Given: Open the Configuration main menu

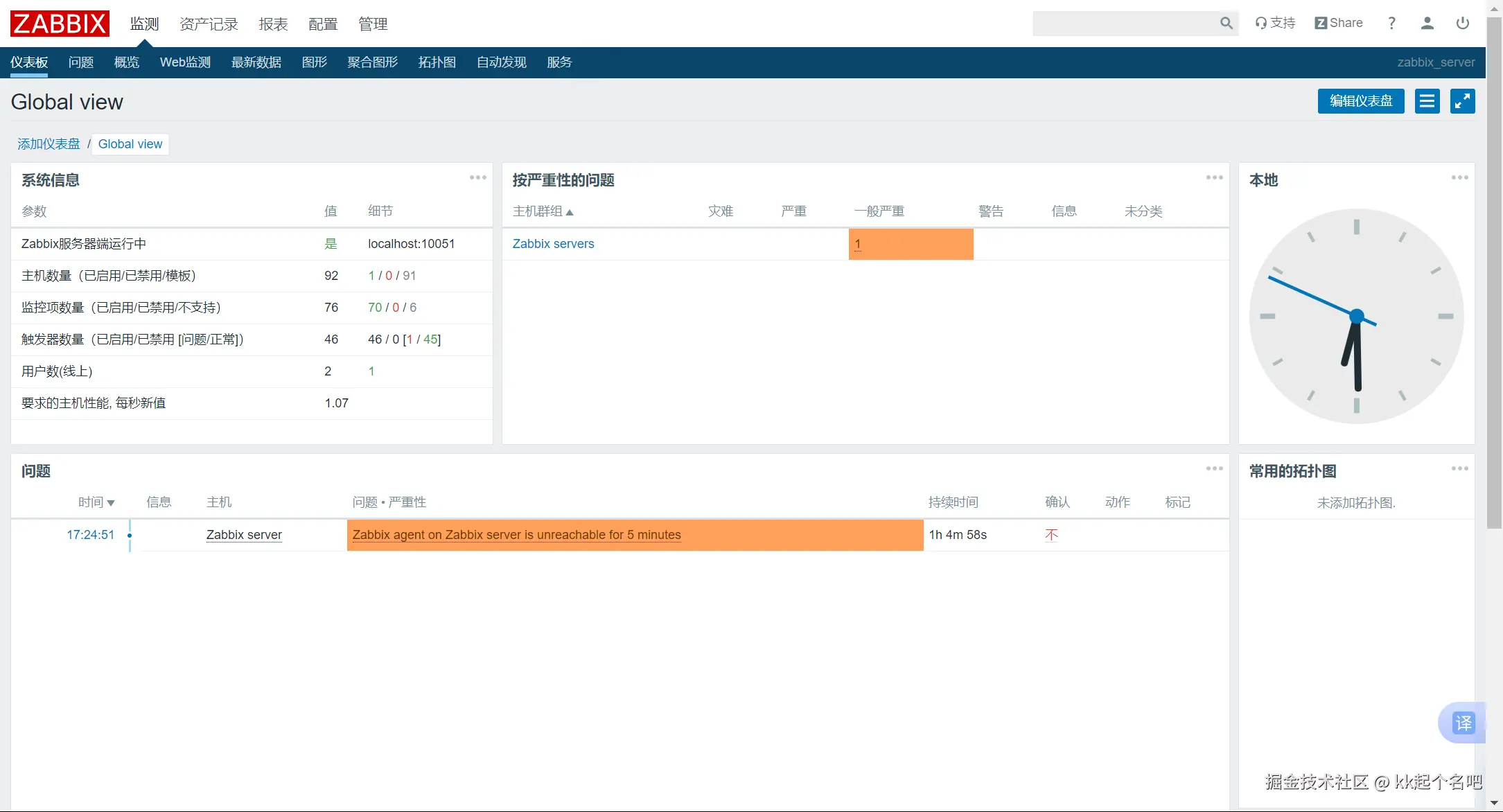Looking at the screenshot, I should tap(323, 24).
